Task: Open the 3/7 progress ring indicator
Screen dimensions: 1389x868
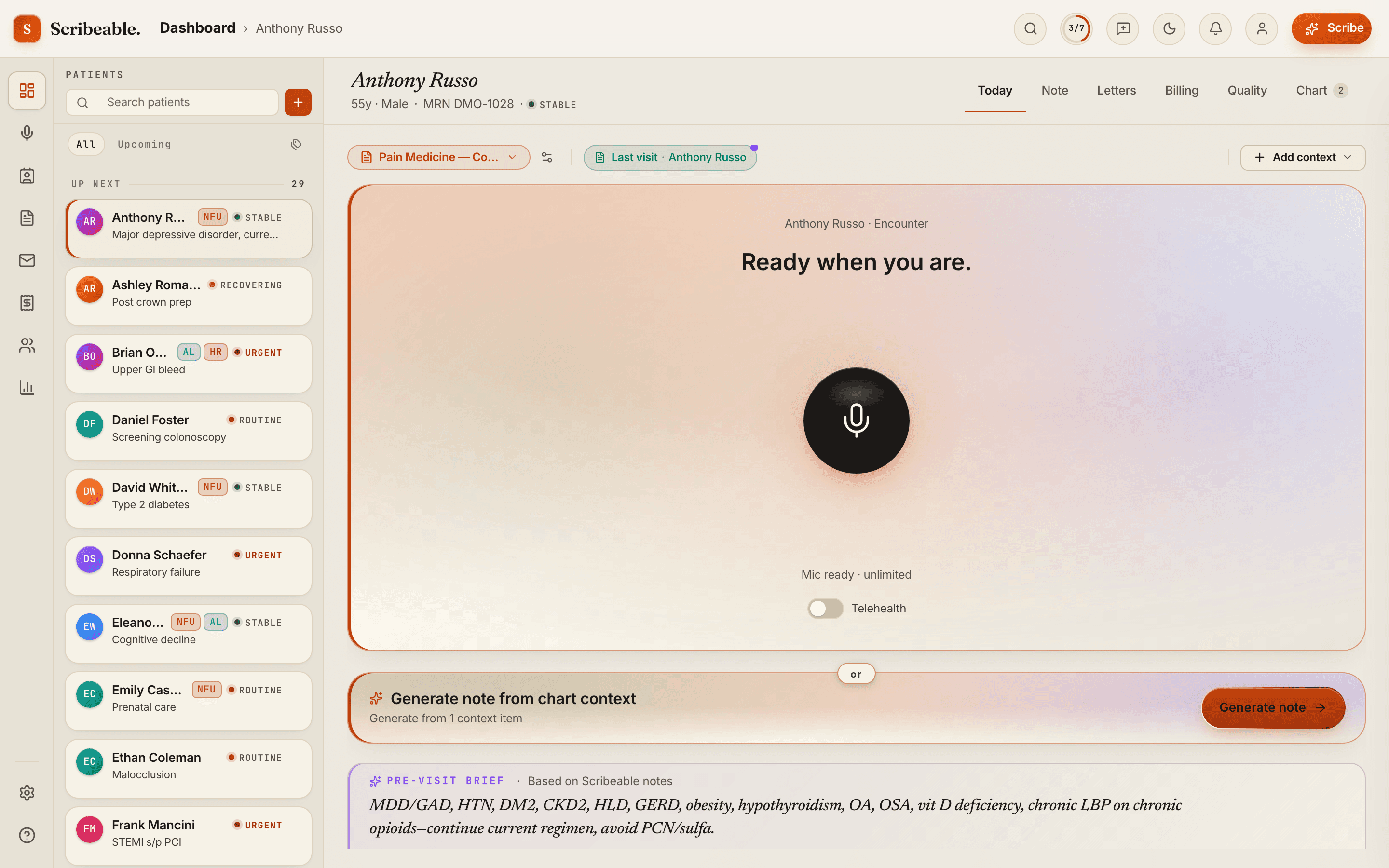Action: tap(1076, 28)
